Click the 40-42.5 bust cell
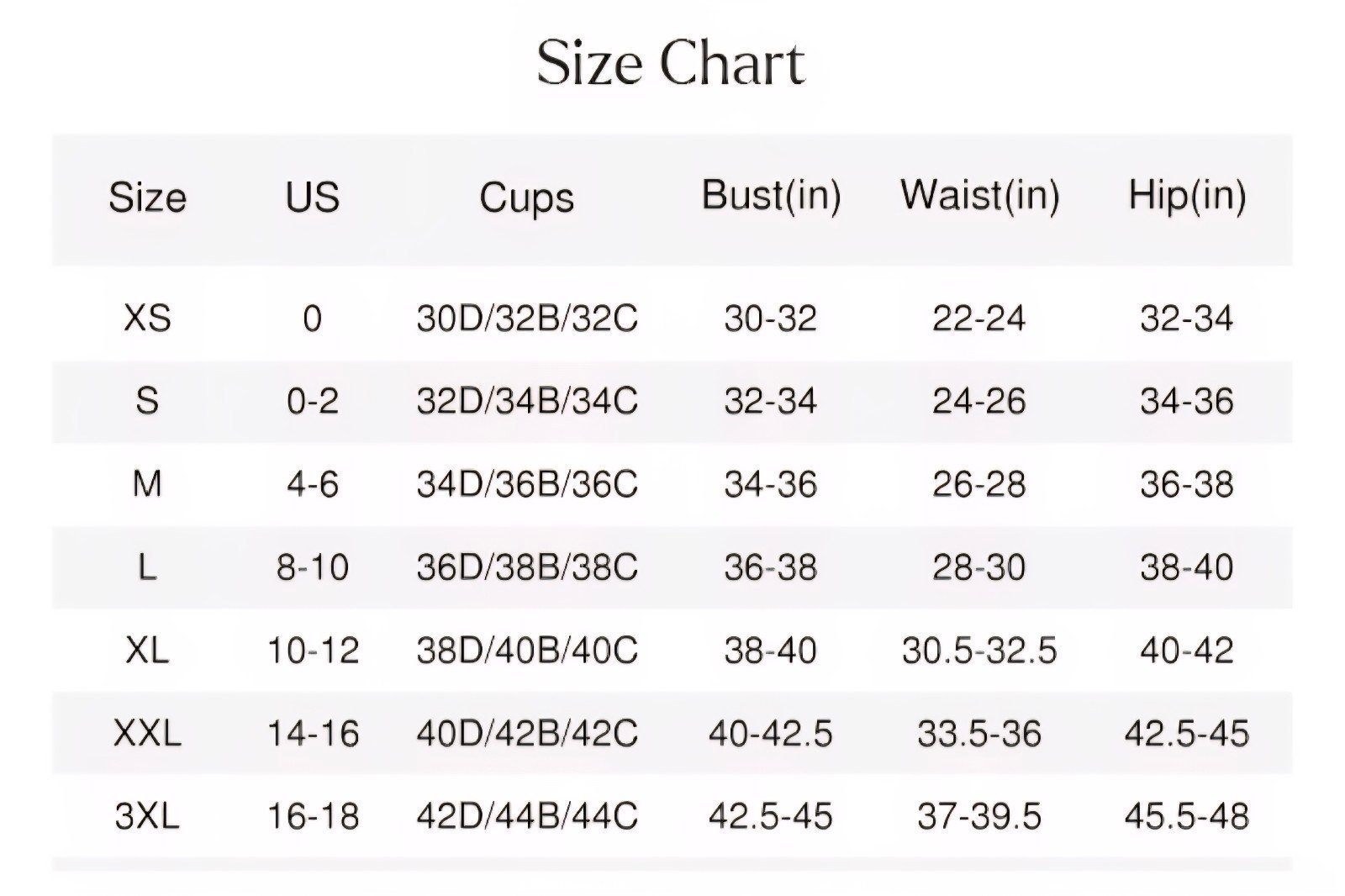1345x896 pixels. (x=771, y=733)
